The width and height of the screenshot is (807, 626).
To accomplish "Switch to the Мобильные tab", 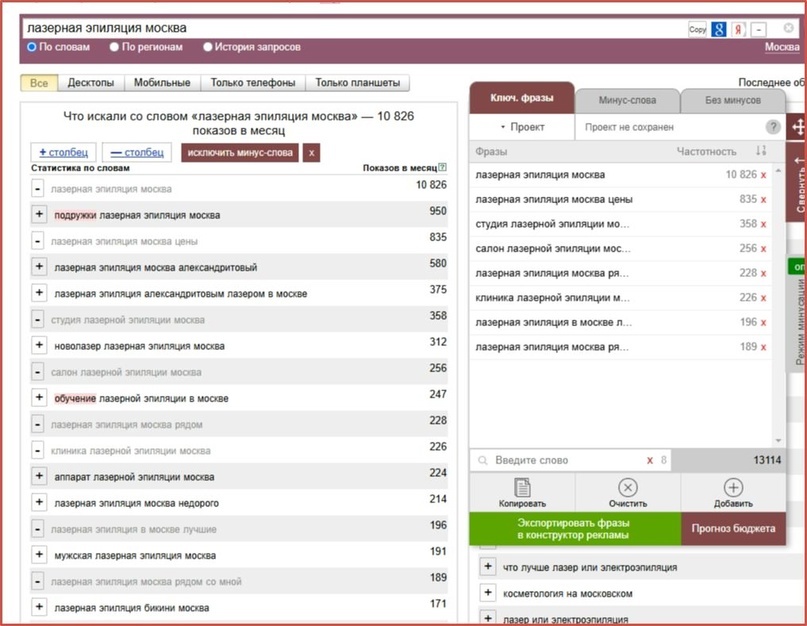I will coord(162,83).
